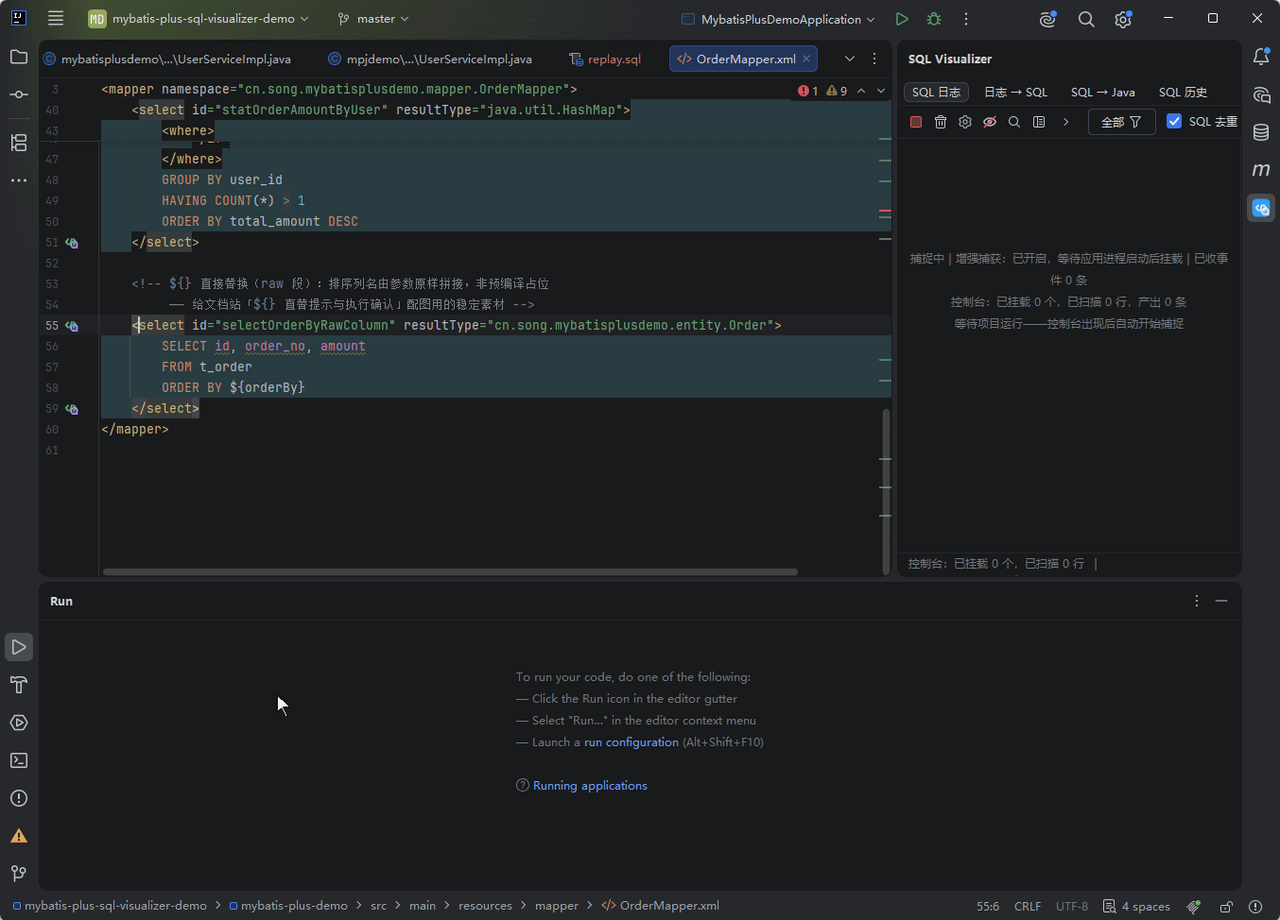Open the Maven tool window icon
This screenshot has width=1280, height=920.
point(1261,170)
